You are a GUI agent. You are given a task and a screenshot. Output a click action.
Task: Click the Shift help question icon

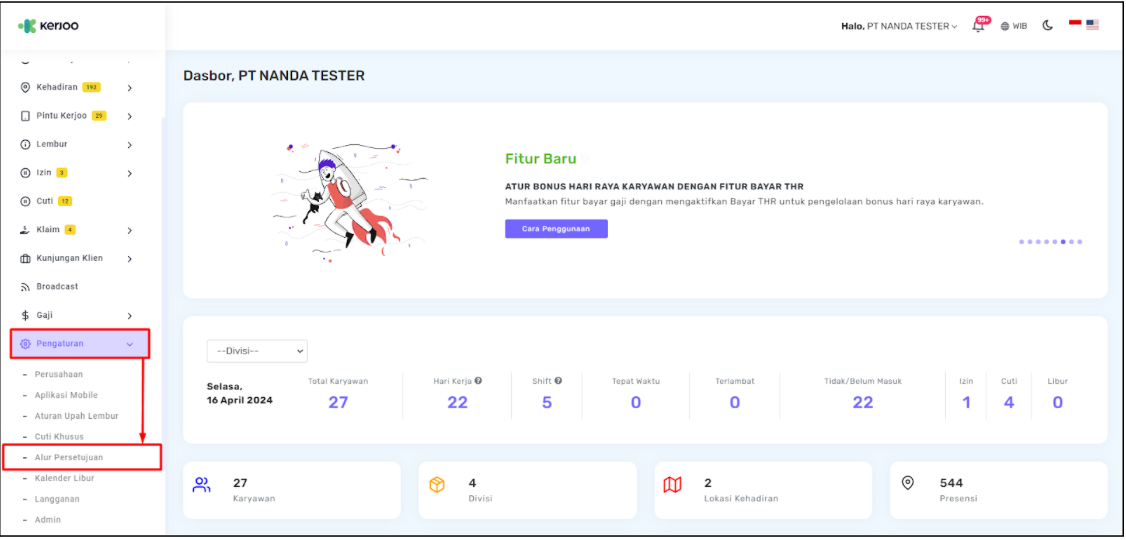[x=558, y=381]
